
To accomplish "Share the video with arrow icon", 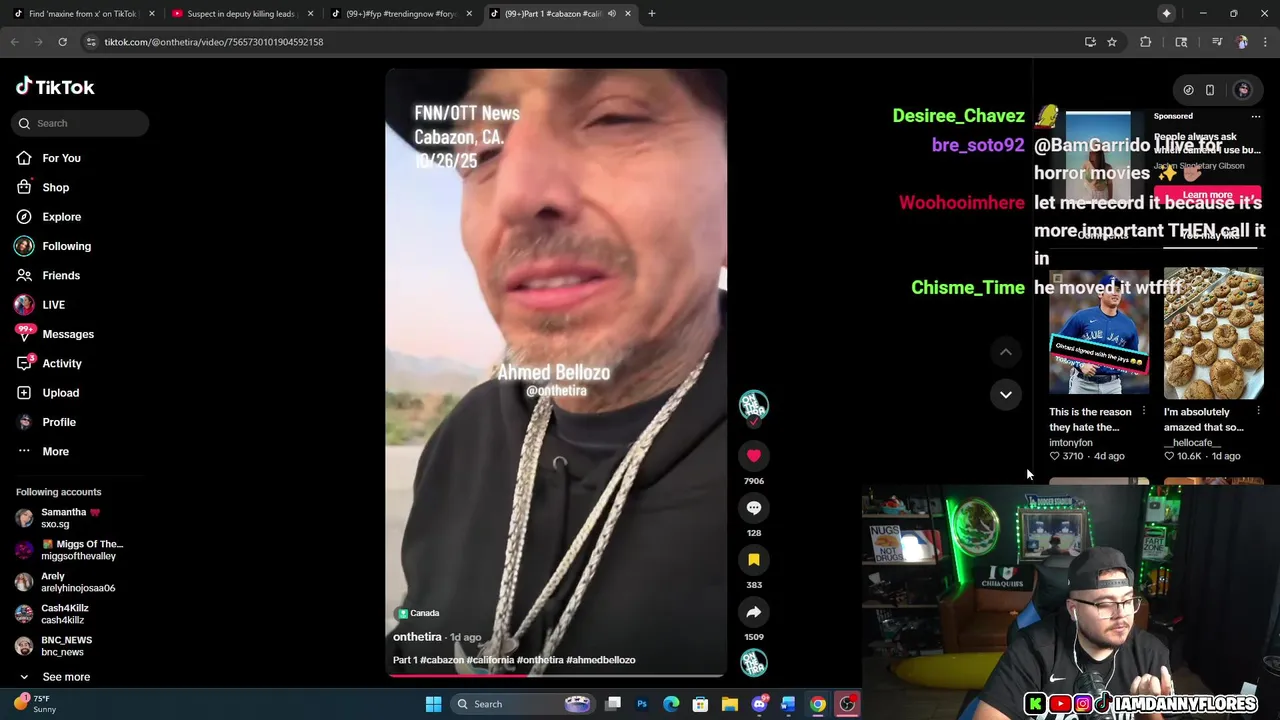I will click(754, 612).
